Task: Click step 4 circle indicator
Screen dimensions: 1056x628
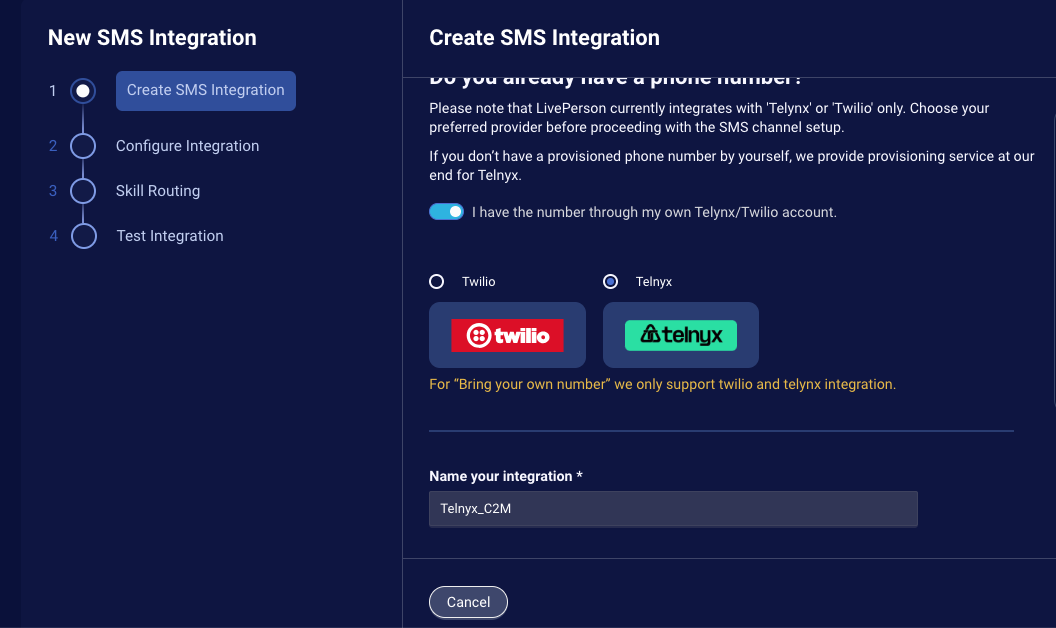Action: pos(84,236)
